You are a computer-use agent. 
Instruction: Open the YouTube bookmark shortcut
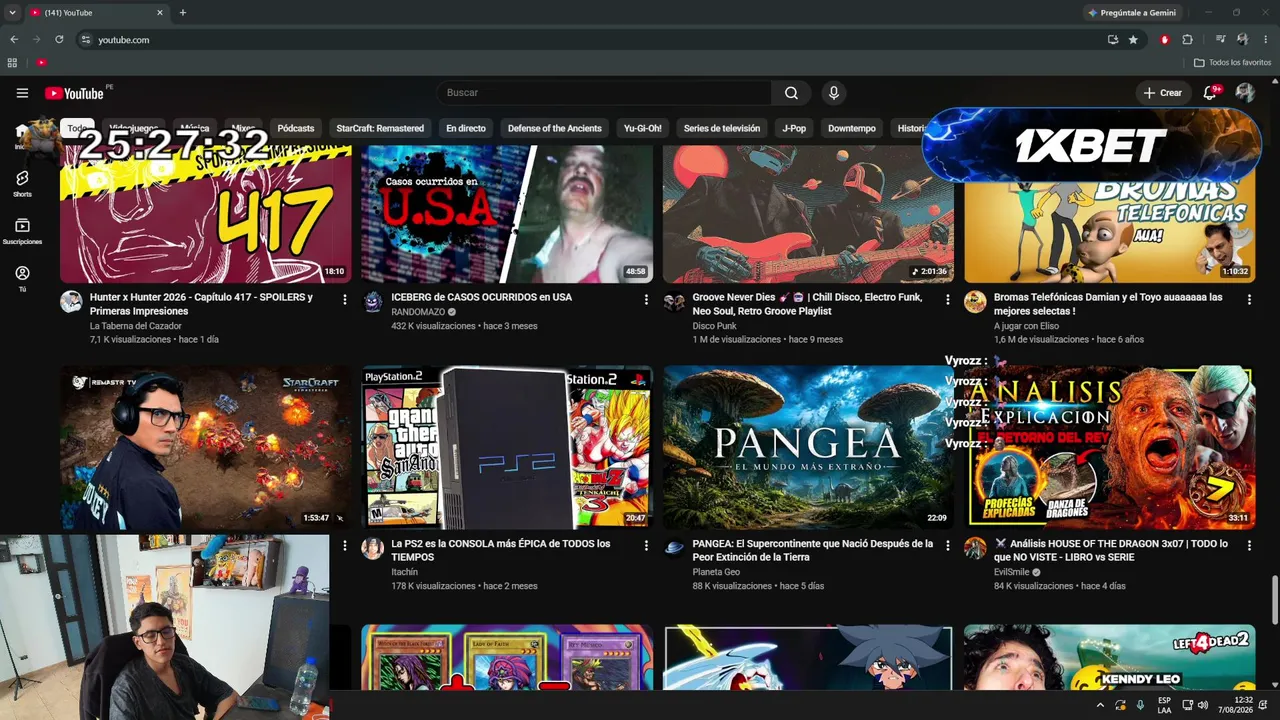click(41, 62)
